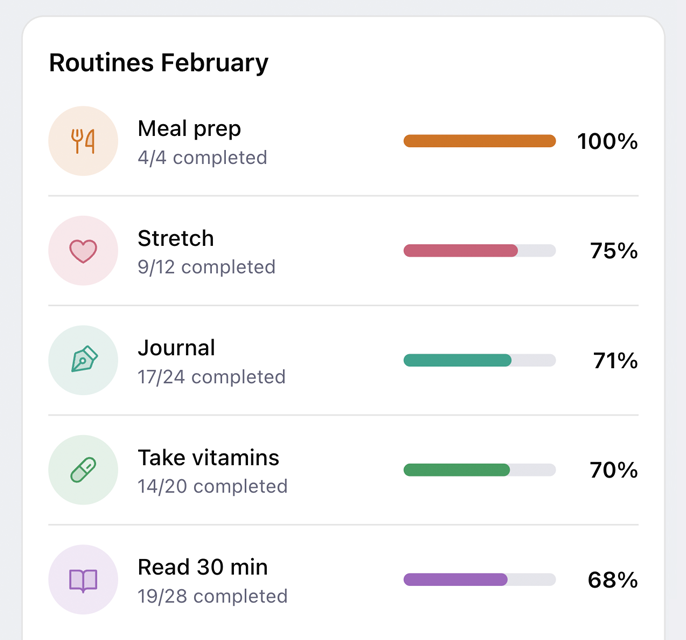Click the Stretch heart icon
This screenshot has width=686, height=640.
pos(83,251)
